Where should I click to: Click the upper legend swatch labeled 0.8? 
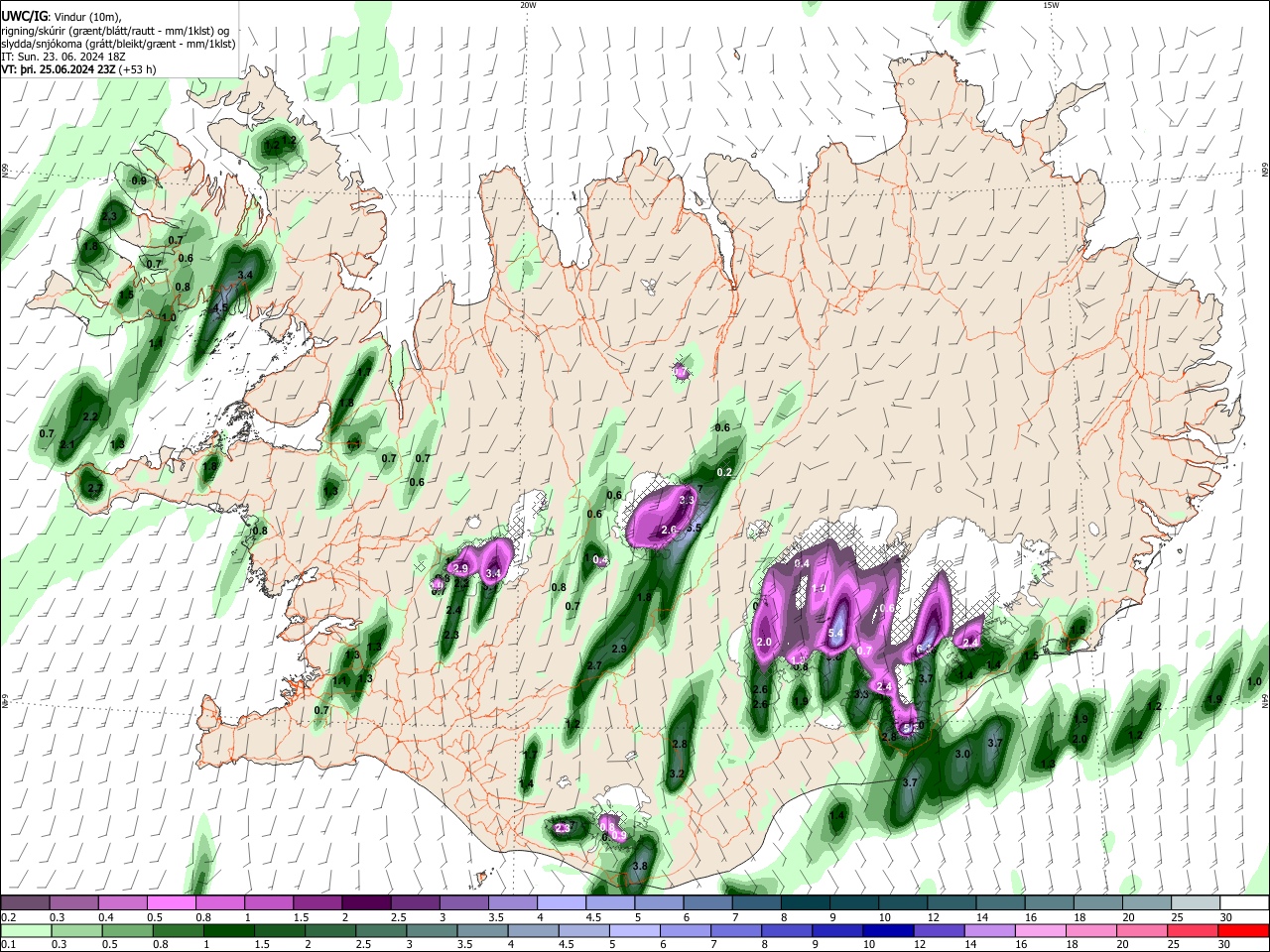tap(219, 903)
